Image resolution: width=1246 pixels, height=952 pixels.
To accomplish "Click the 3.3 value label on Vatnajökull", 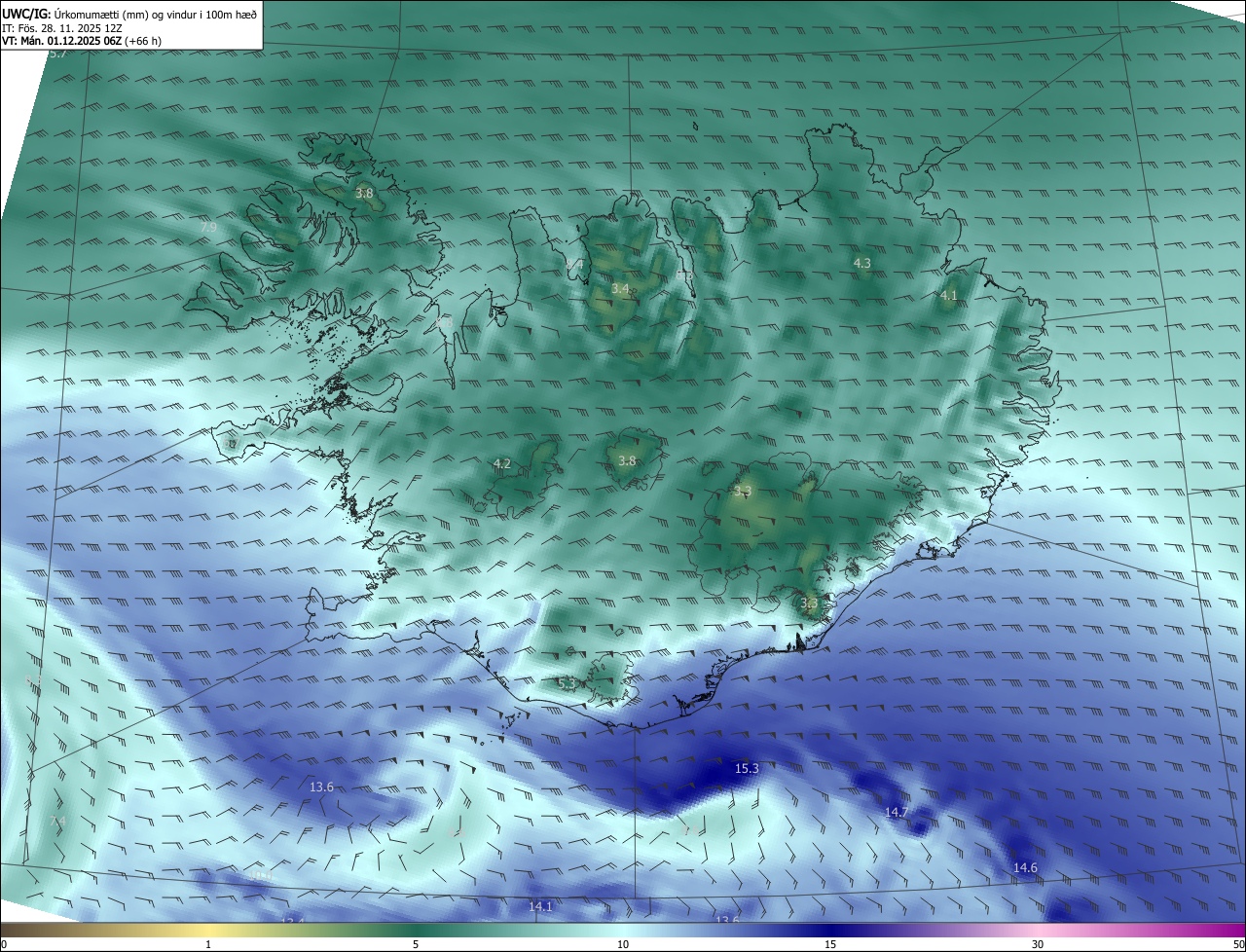I will pyautogui.click(x=743, y=492).
